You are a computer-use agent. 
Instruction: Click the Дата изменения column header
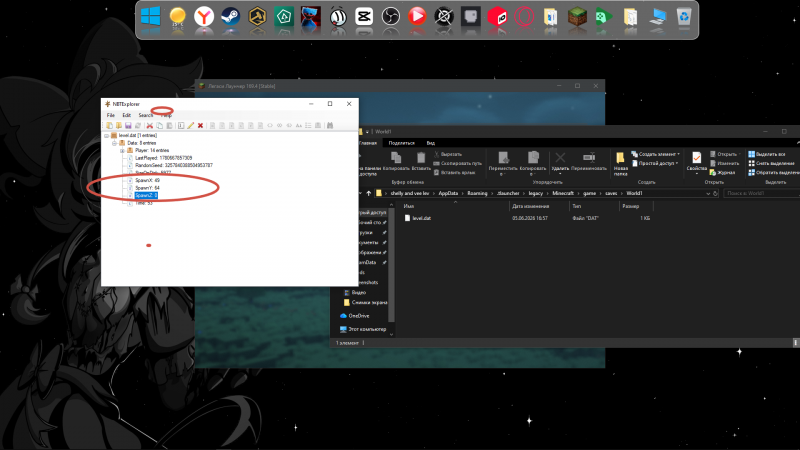click(531, 206)
